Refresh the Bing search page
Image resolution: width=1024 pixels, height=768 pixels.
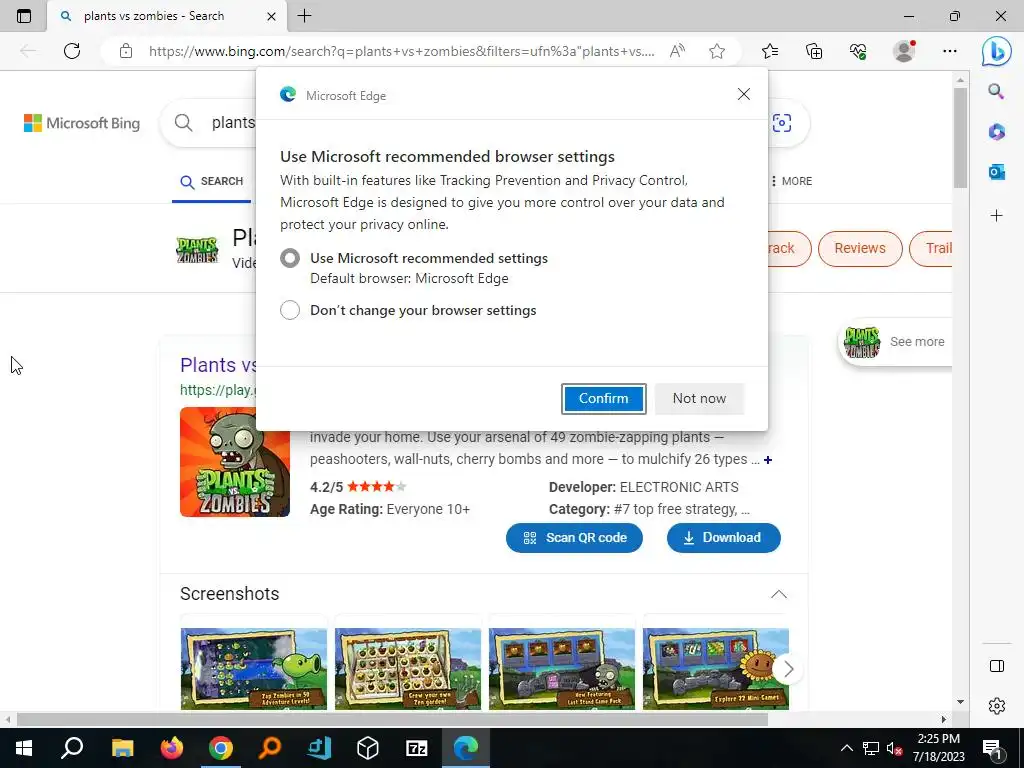click(72, 51)
